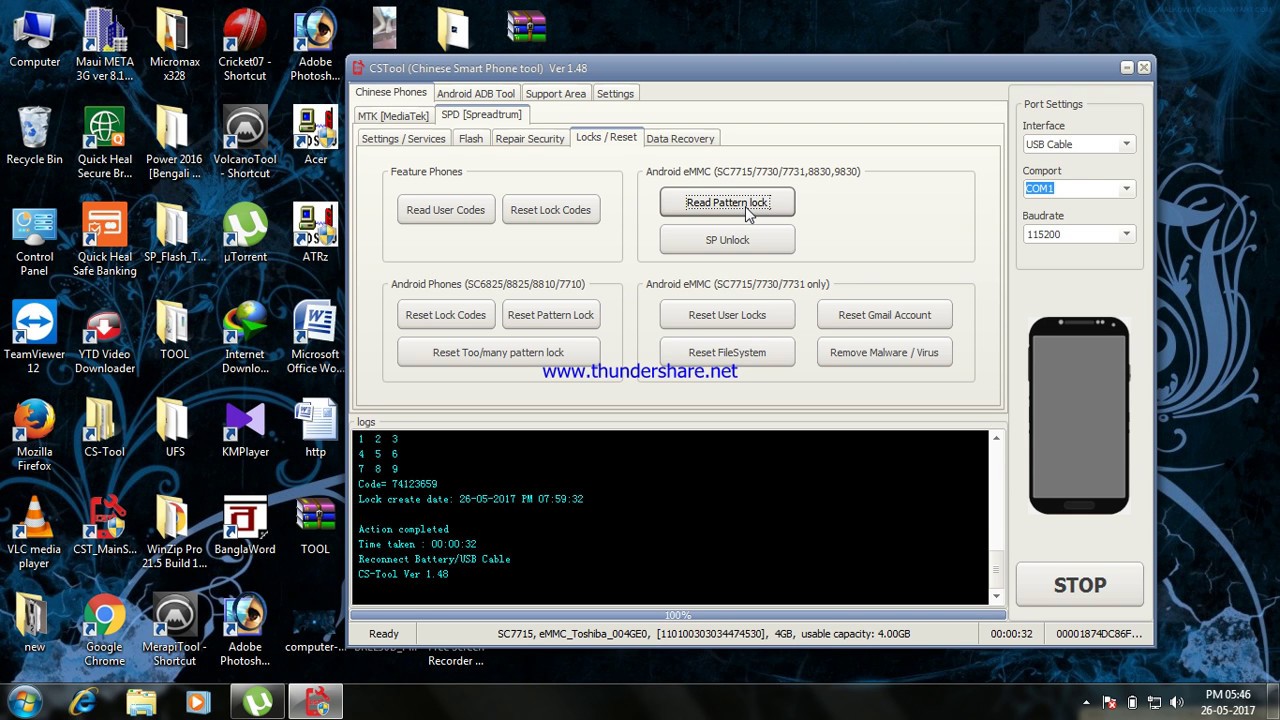The height and width of the screenshot is (720, 1280).
Task: Launch KMPlayer
Action: (x=245, y=430)
